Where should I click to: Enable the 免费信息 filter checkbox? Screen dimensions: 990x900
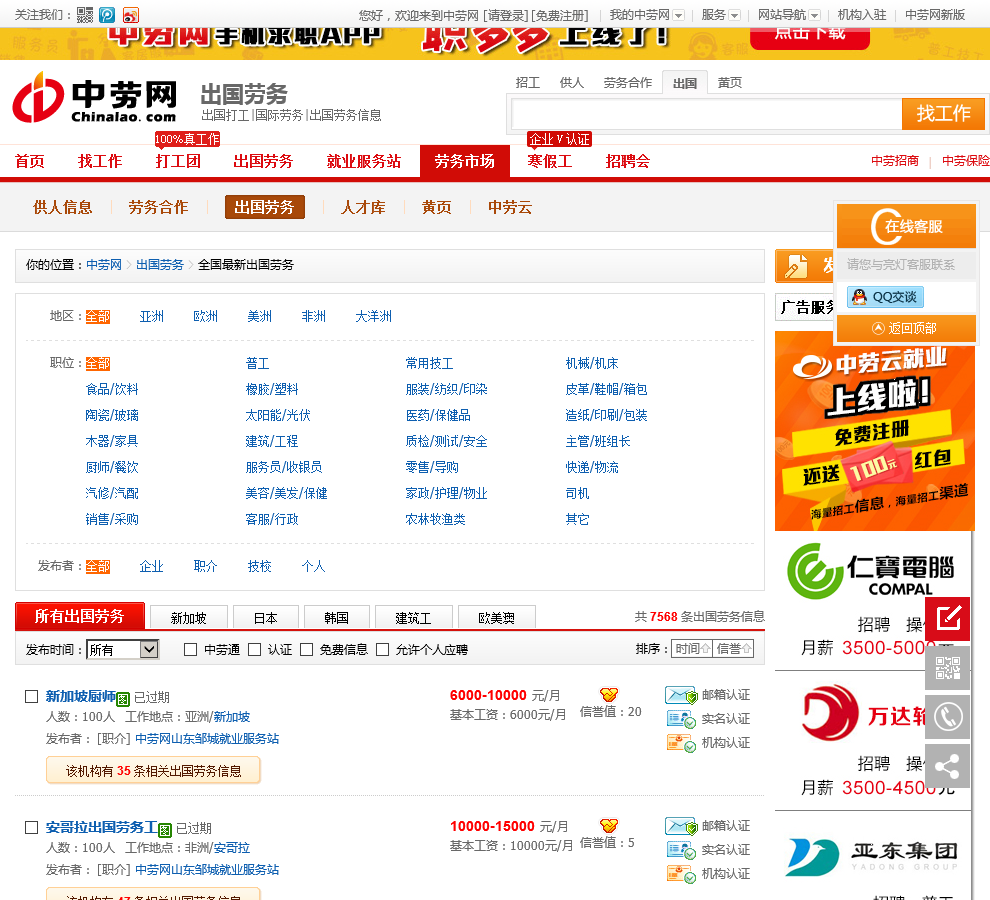(x=306, y=649)
